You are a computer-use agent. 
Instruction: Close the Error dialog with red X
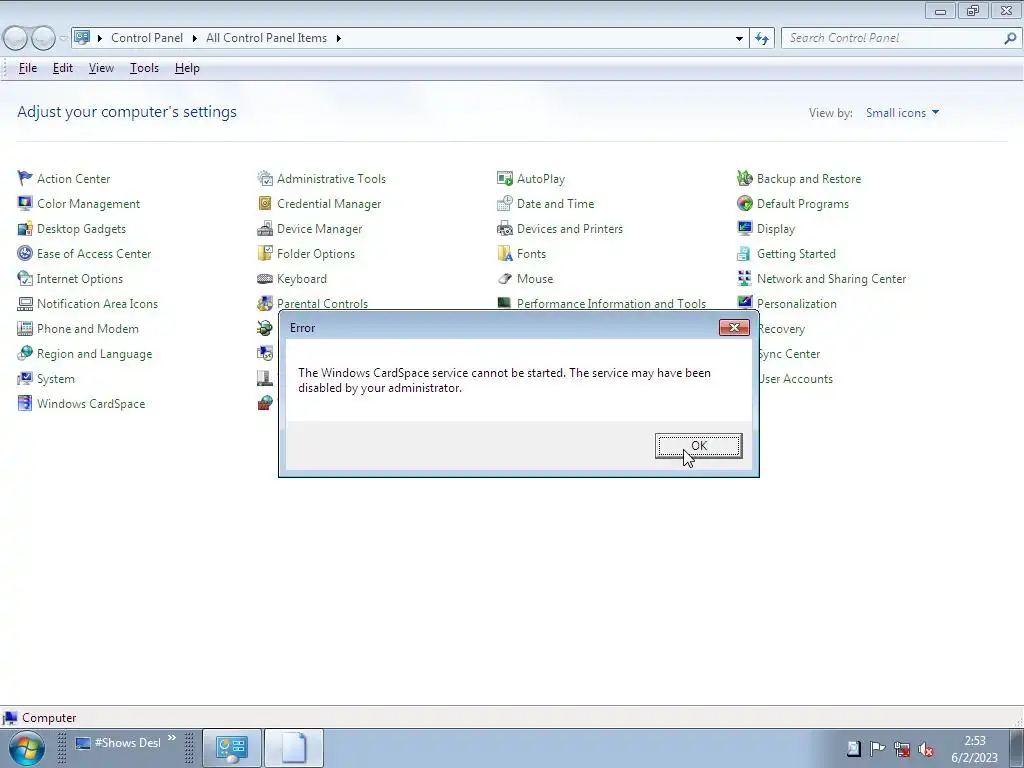pos(734,327)
